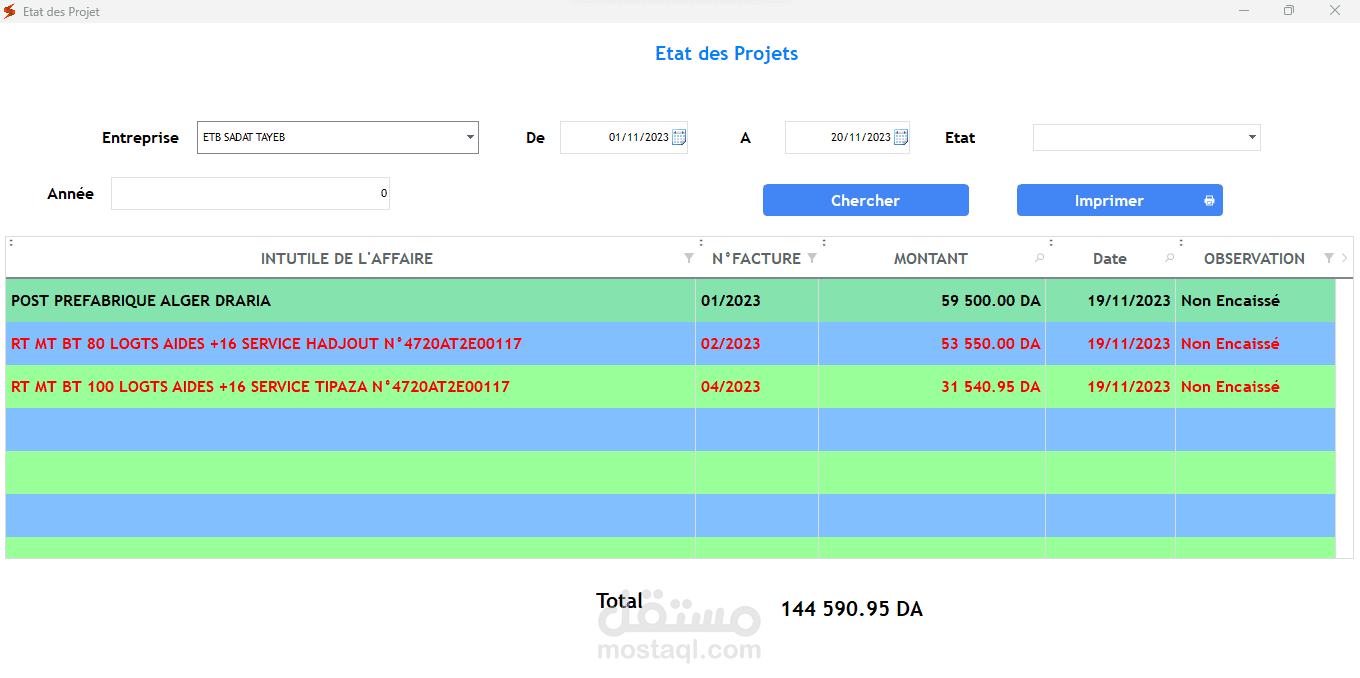Screen dimensions: 1360x678
Task: Click the chevron at the right of the table header
Action: pyautogui.click(x=1344, y=258)
